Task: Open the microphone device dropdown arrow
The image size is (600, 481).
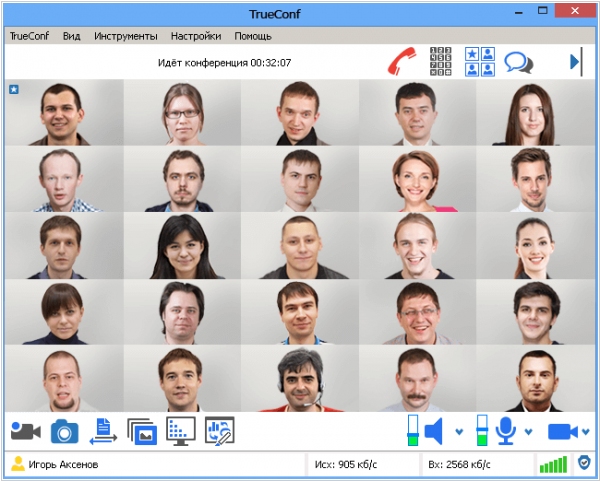Action: pos(528,432)
